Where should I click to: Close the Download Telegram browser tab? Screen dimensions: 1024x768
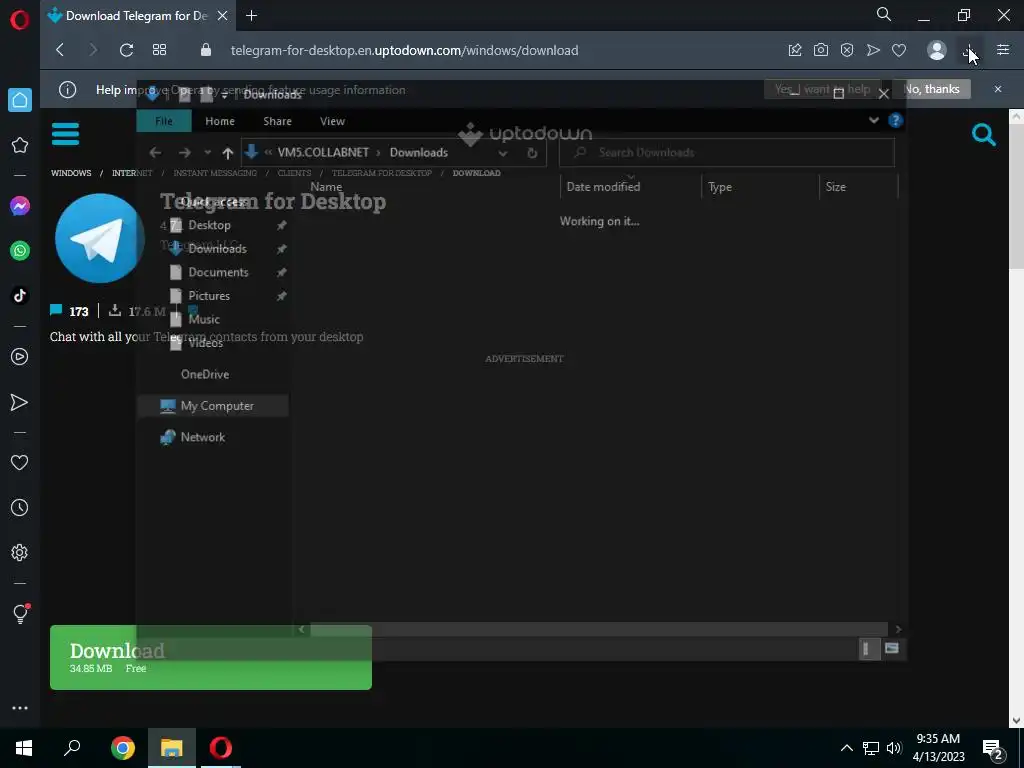tap(223, 16)
